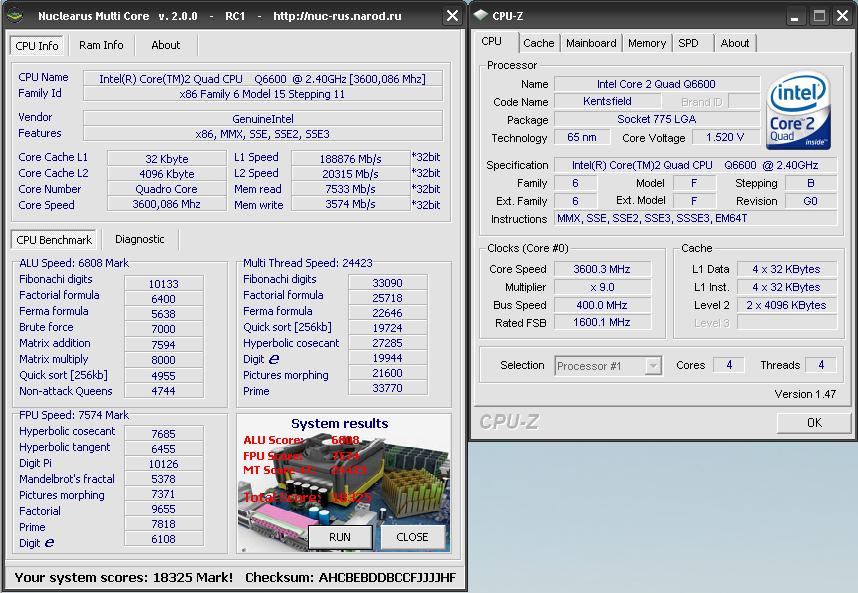This screenshot has width=858, height=593.
Task: Minimize the CPU-Z window
Action: pyautogui.click(x=795, y=16)
